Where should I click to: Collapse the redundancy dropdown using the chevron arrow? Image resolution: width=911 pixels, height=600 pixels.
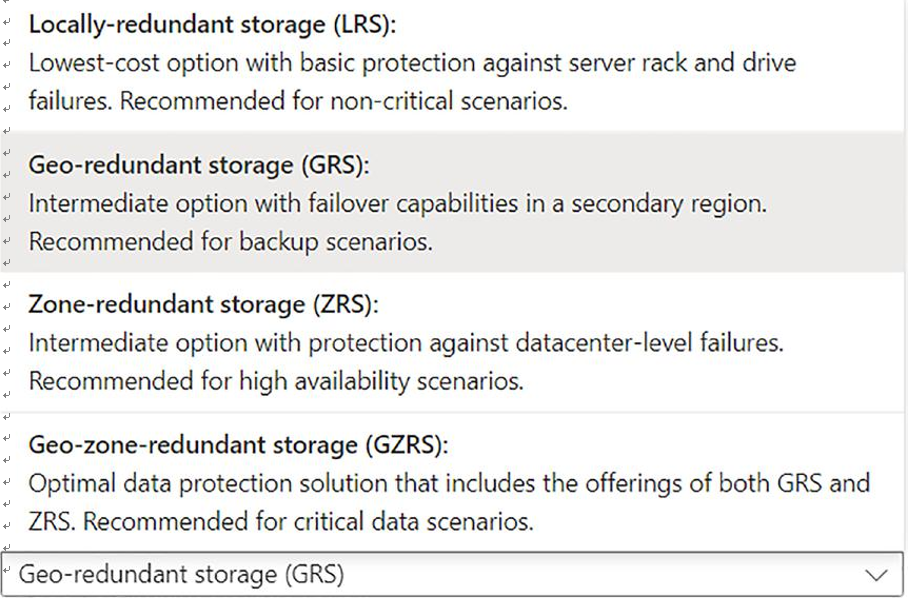tap(876, 575)
